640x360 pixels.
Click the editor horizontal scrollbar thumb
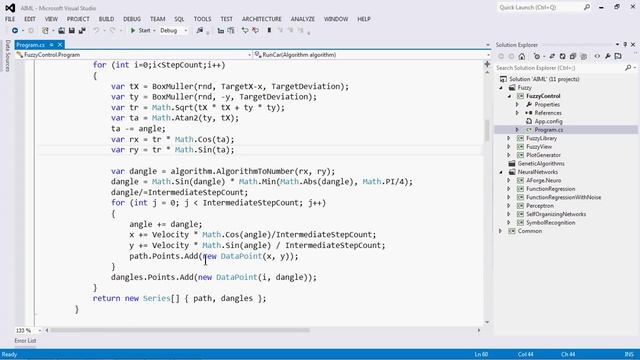pyautogui.click(x=180, y=330)
